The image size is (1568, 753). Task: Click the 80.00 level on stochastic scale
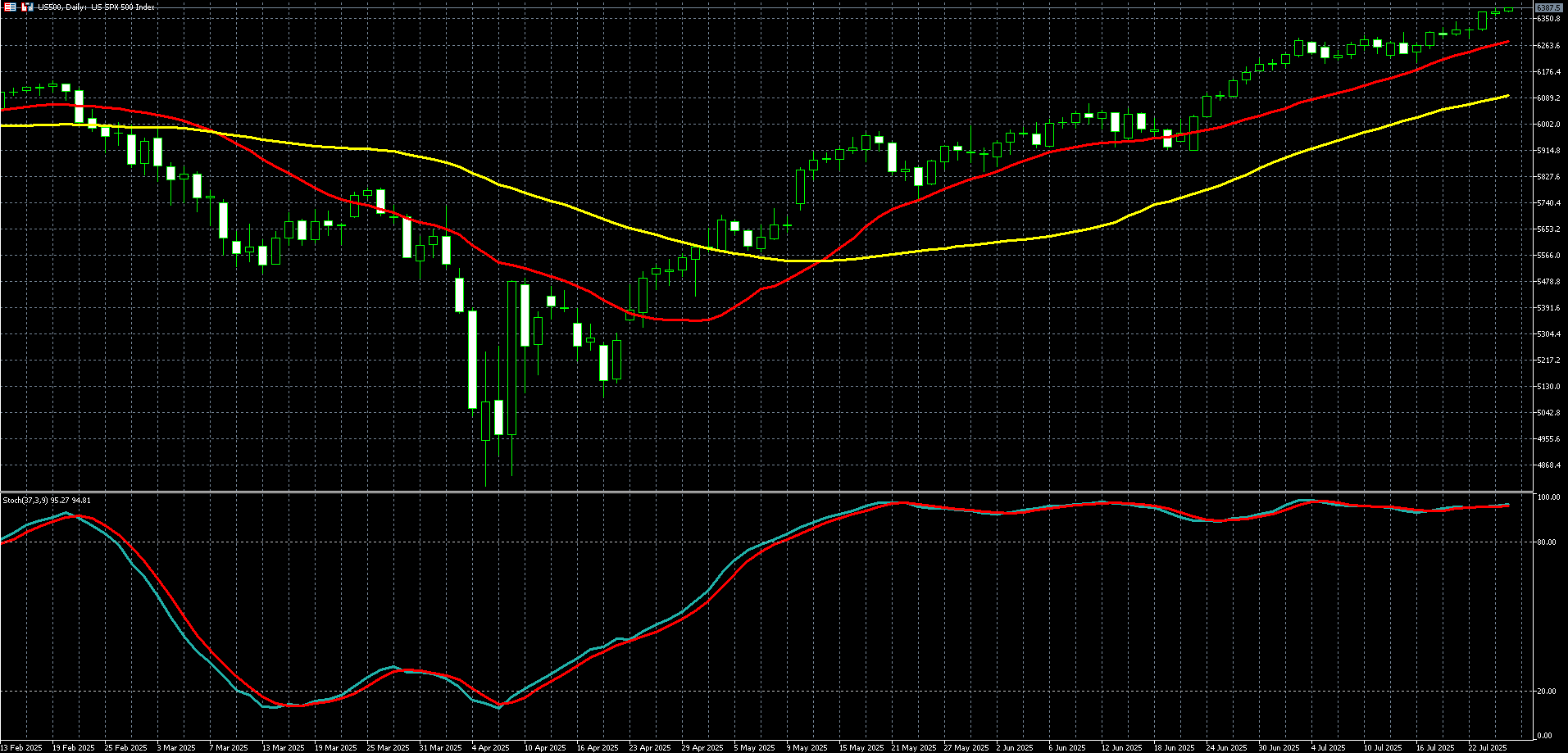pyautogui.click(x=1548, y=542)
